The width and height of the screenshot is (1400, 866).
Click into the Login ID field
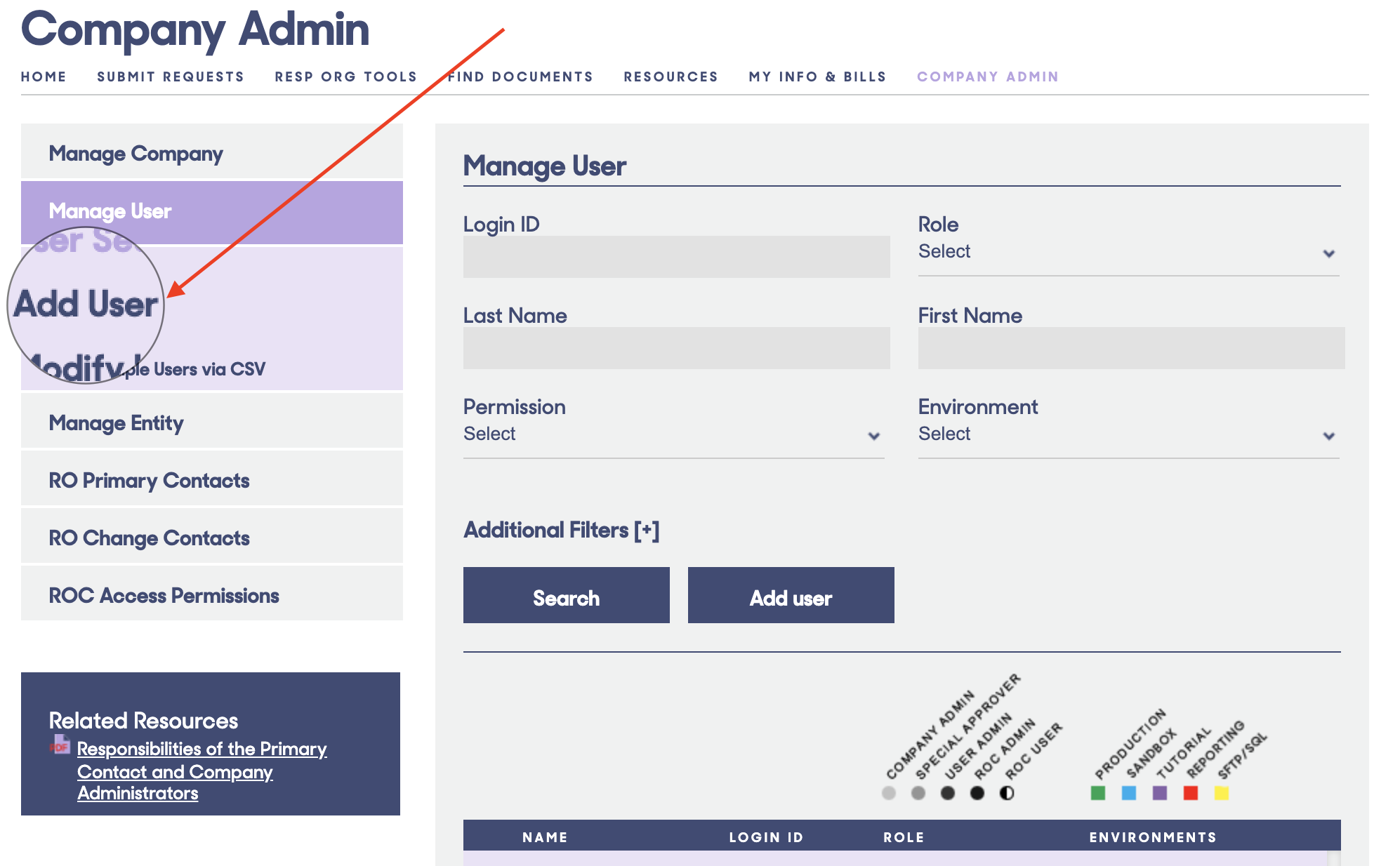676,257
